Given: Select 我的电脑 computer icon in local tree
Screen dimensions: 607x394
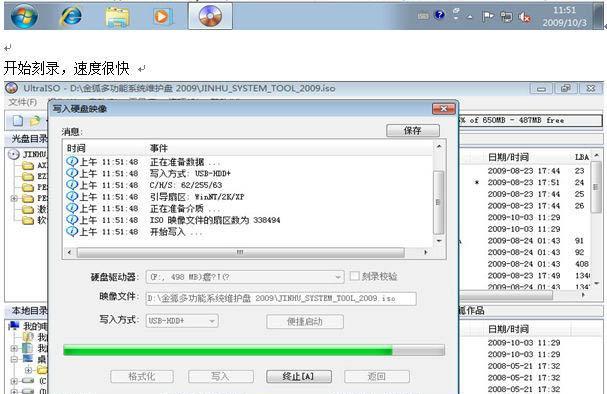Looking at the screenshot, I should click(14, 326).
